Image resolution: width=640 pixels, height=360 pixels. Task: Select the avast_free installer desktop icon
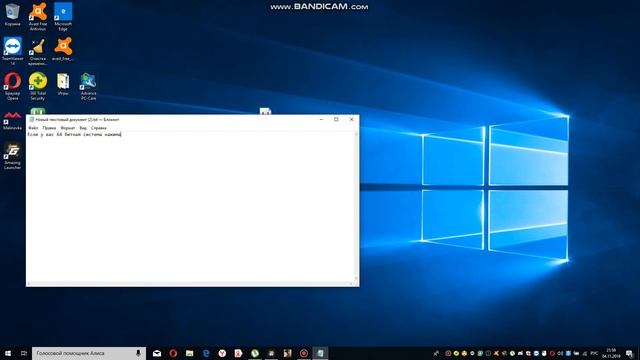point(63,48)
